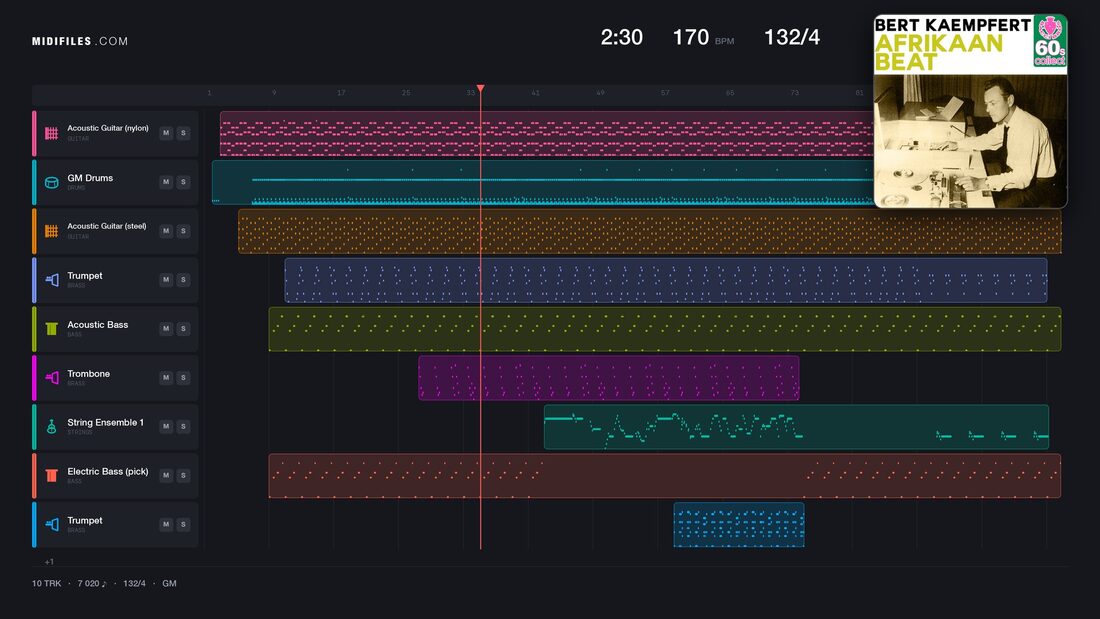Solo the GM Drums track
Image resolution: width=1100 pixels, height=619 pixels.
183,182
